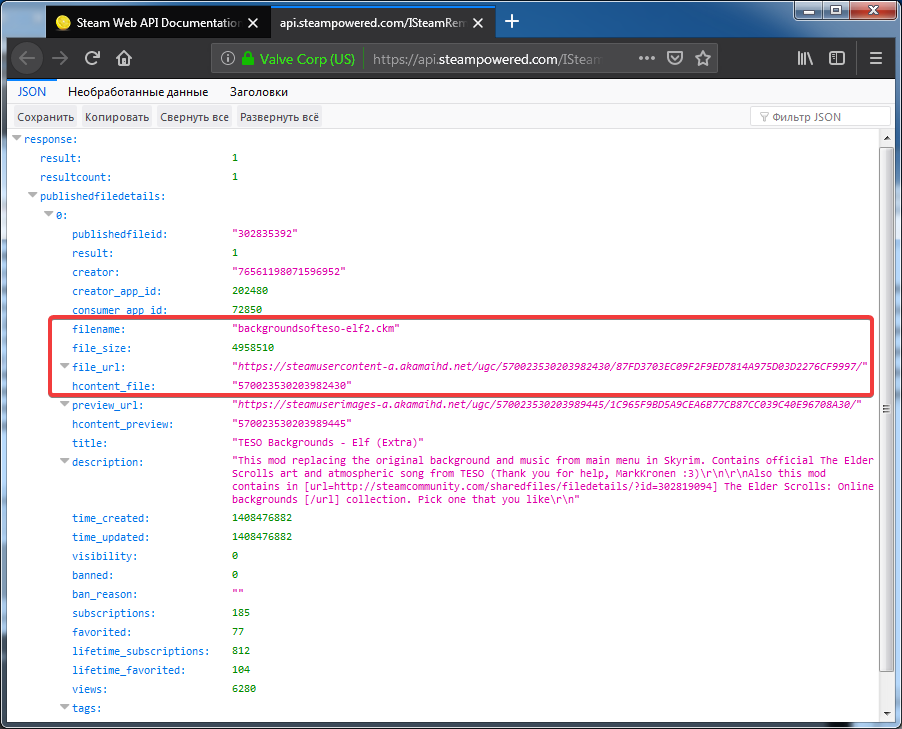This screenshot has width=902, height=729.
Task: Click the Valve Corp (US) identity label
Action: [x=307, y=59]
